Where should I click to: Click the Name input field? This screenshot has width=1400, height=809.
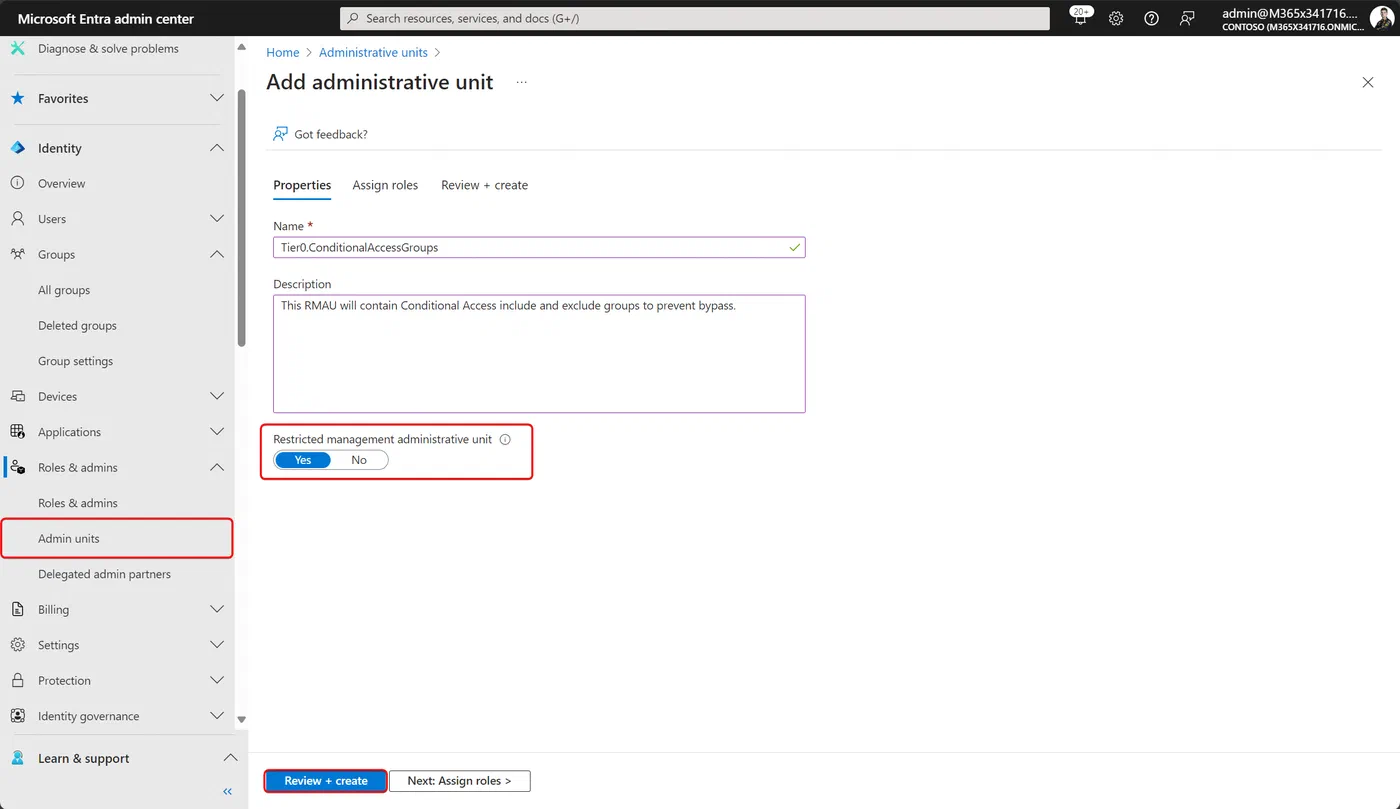[x=539, y=247]
